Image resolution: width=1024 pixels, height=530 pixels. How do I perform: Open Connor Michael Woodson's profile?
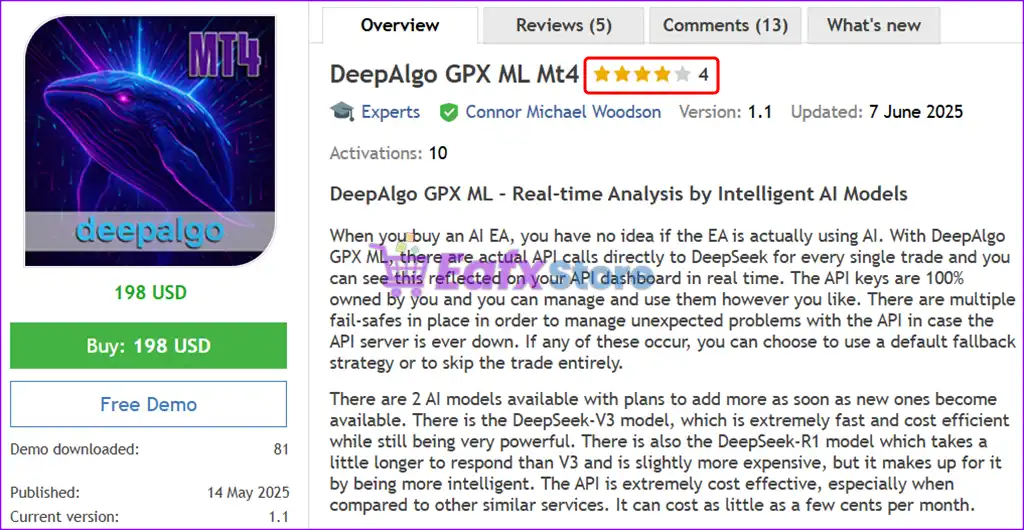click(x=563, y=112)
